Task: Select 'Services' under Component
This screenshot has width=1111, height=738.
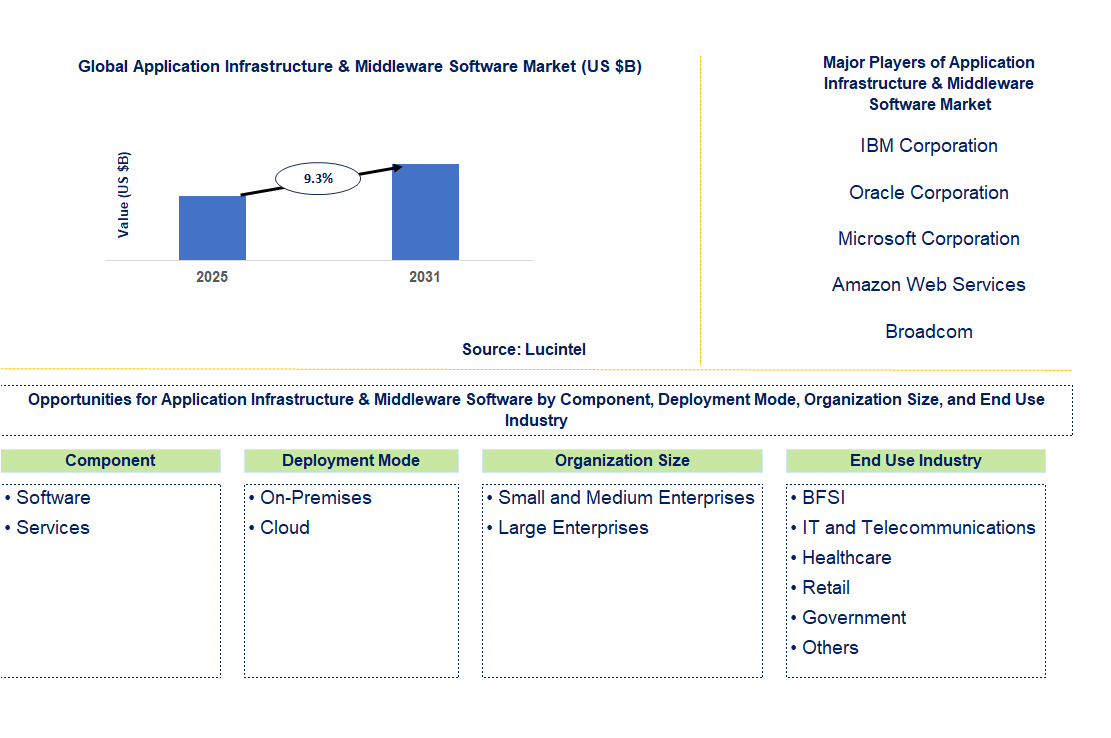Action: click(x=53, y=528)
